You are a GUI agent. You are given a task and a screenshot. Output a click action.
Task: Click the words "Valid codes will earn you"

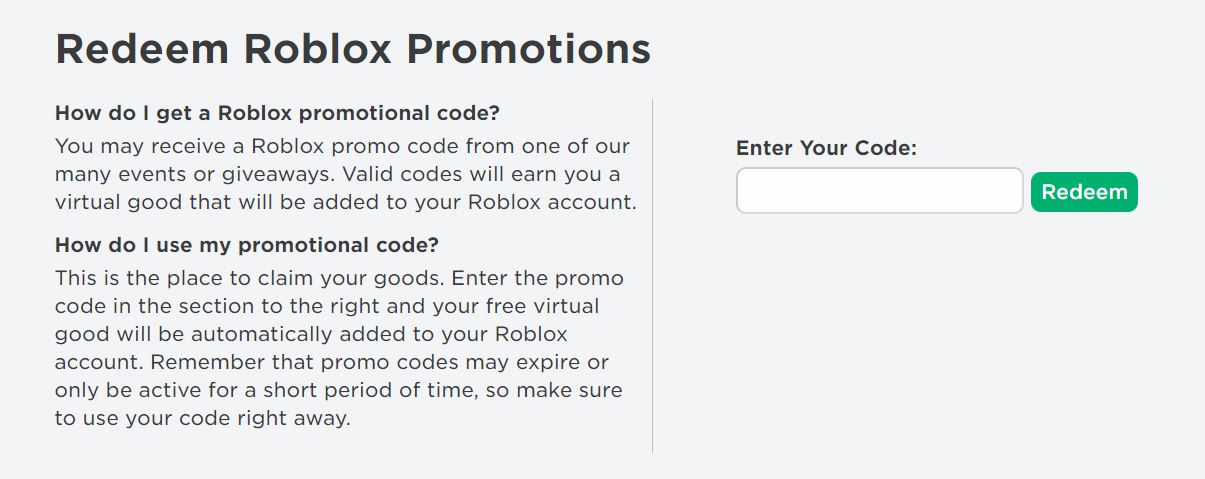494,175
